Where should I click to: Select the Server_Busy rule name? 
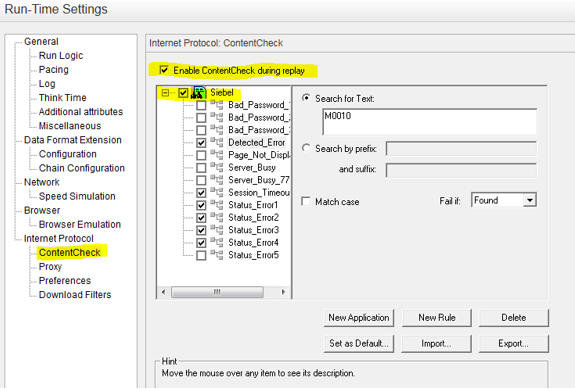tap(252, 168)
